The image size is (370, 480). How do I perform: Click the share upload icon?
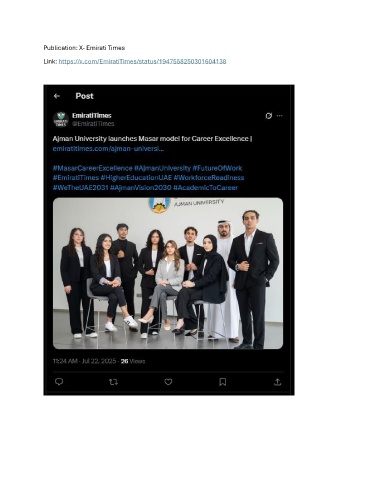278,382
